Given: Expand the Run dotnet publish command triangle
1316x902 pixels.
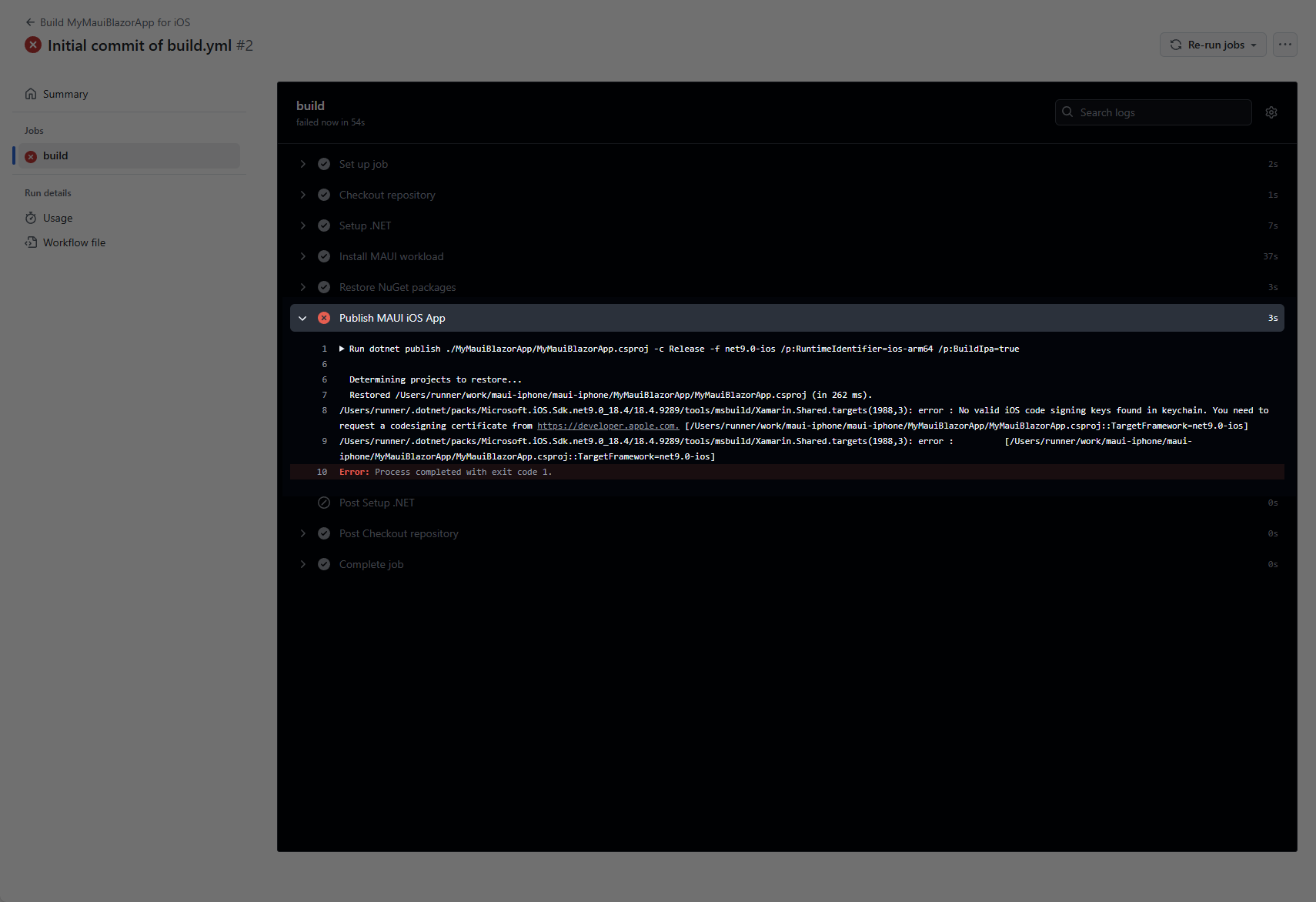Looking at the screenshot, I should pyautogui.click(x=342, y=349).
